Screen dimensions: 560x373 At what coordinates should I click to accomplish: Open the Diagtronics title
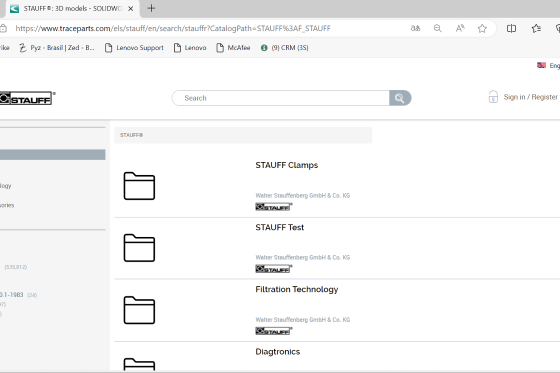click(x=278, y=352)
